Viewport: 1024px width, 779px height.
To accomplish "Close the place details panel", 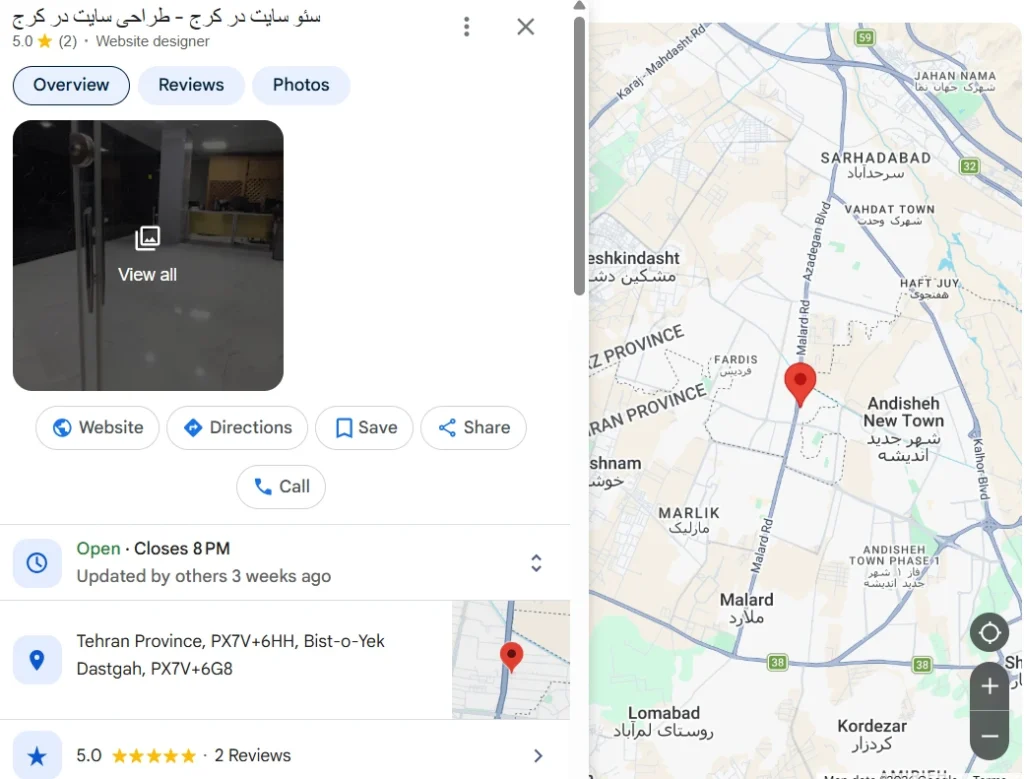I will click(526, 27).
